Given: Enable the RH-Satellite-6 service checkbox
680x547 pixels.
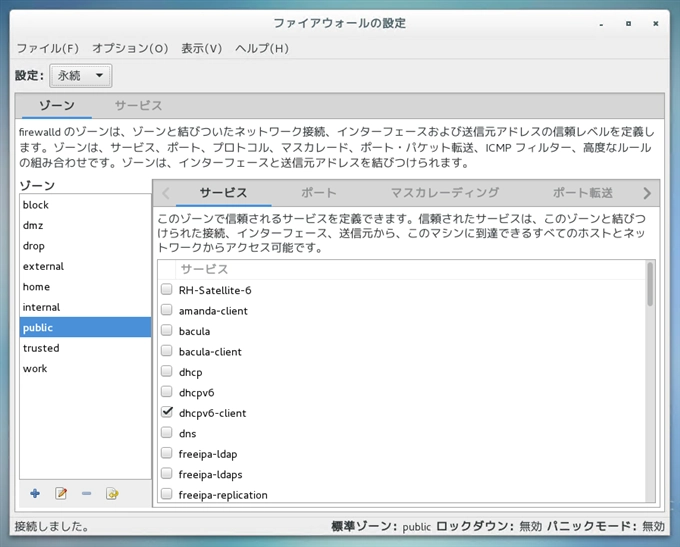Looking at the screenshot, I should (167, 289).
